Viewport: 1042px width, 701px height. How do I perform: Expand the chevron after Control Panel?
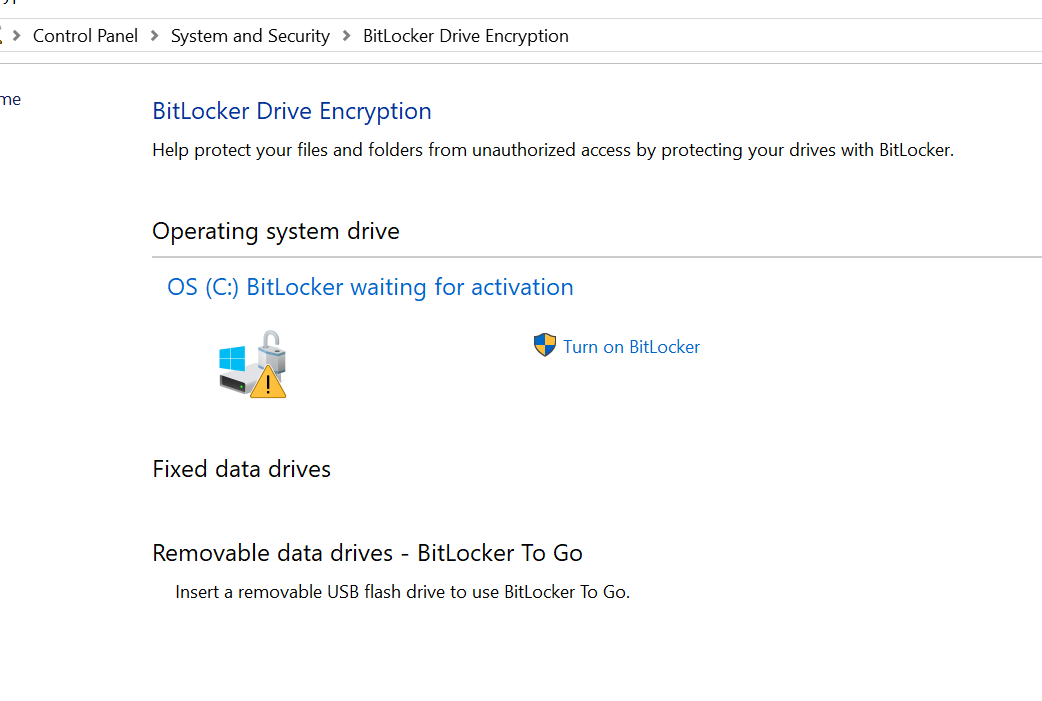(154, 35)
